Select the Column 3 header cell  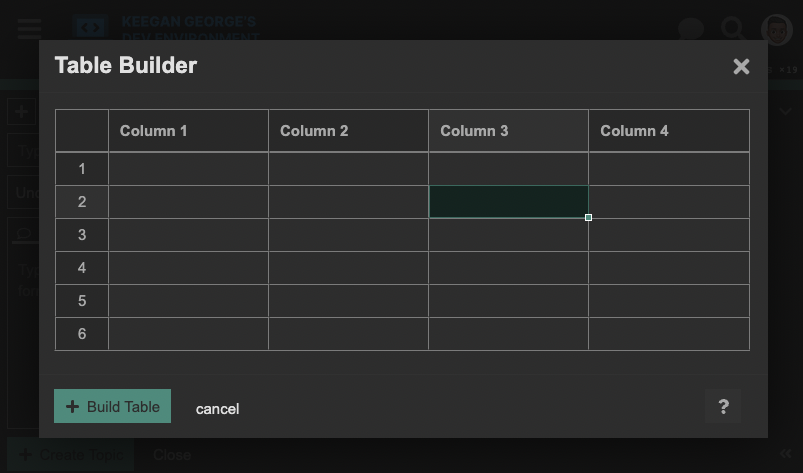point(509,131)
